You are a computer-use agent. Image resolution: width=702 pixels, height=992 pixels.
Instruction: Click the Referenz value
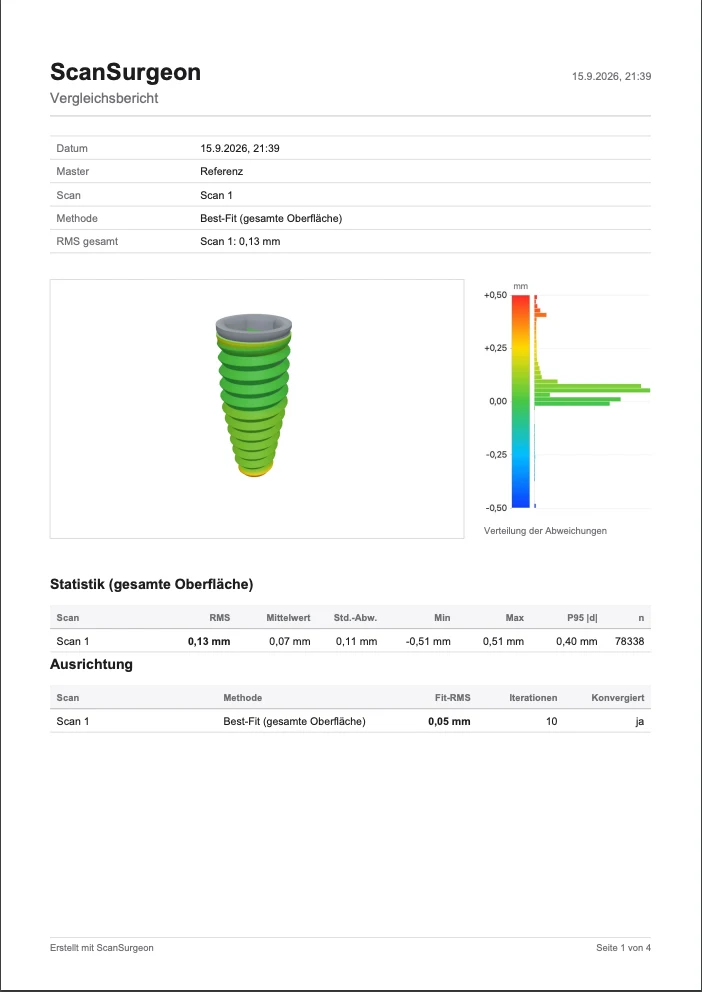[221, 171]
